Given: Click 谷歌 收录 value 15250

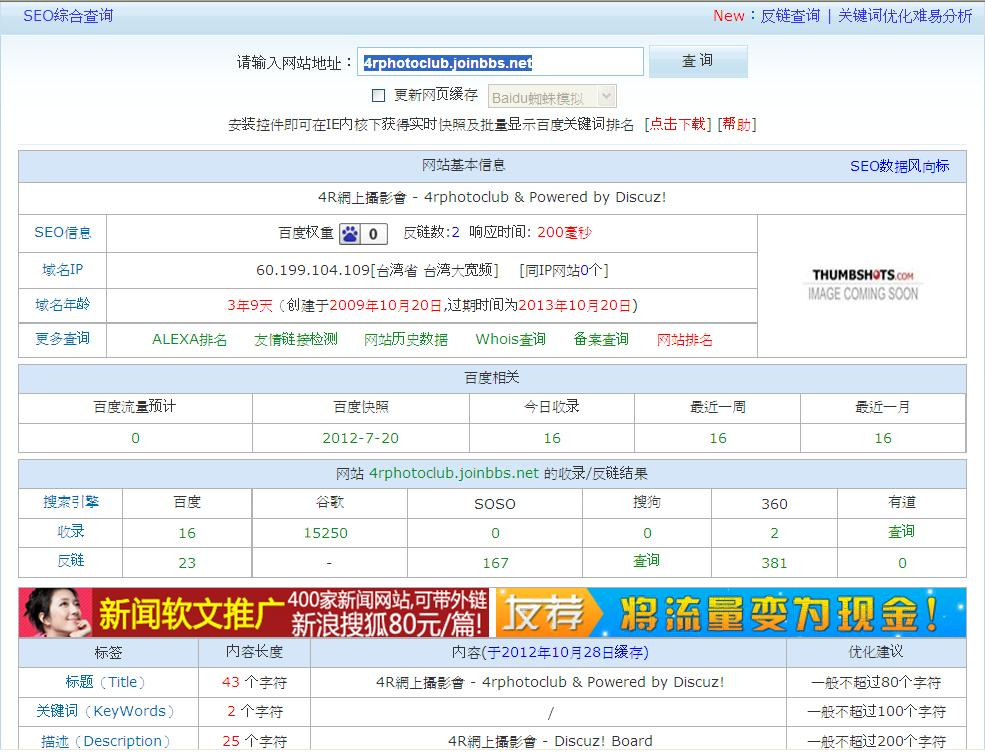Looking at the screenshot, I should point(325,533).
